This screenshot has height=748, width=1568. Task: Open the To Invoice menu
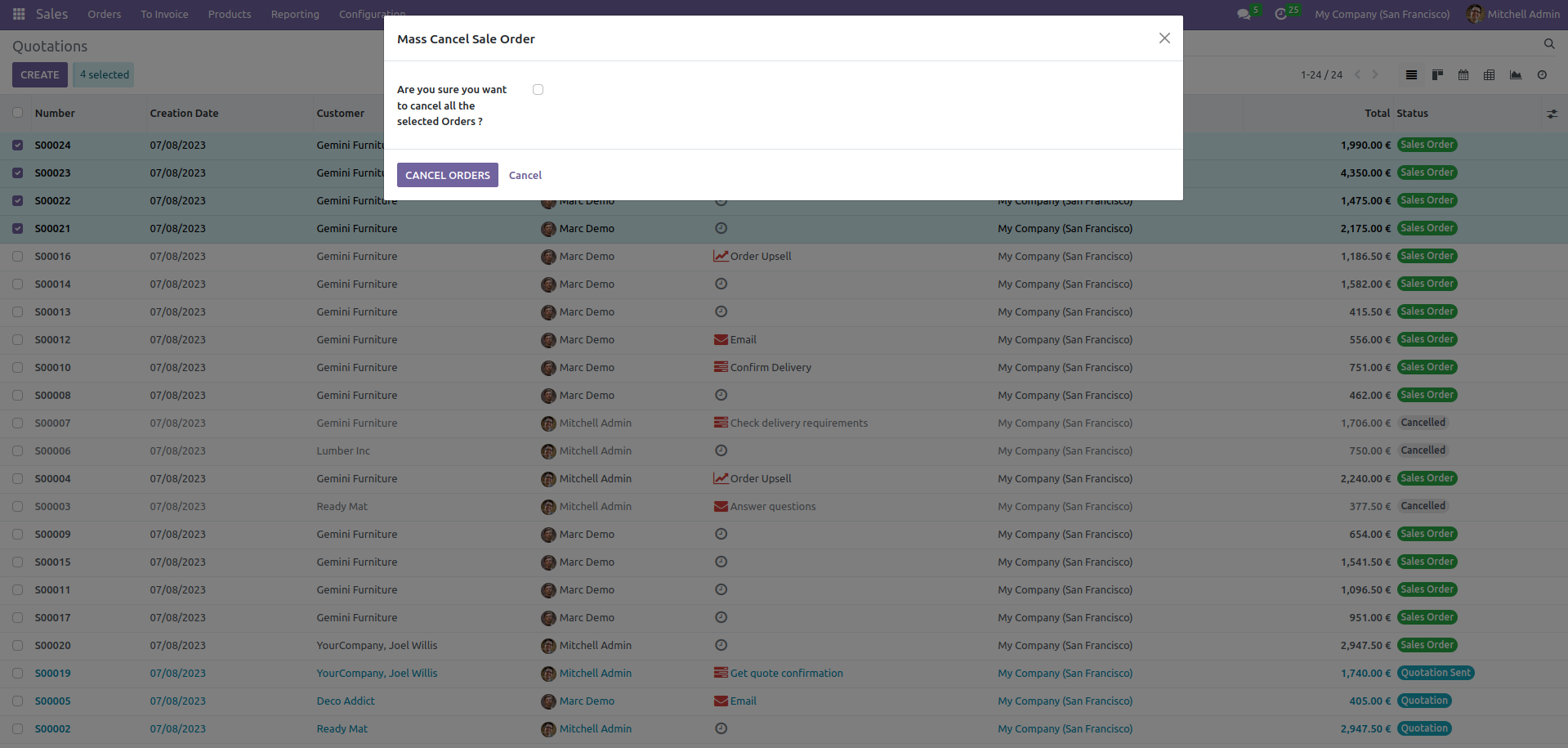point(164,14)
